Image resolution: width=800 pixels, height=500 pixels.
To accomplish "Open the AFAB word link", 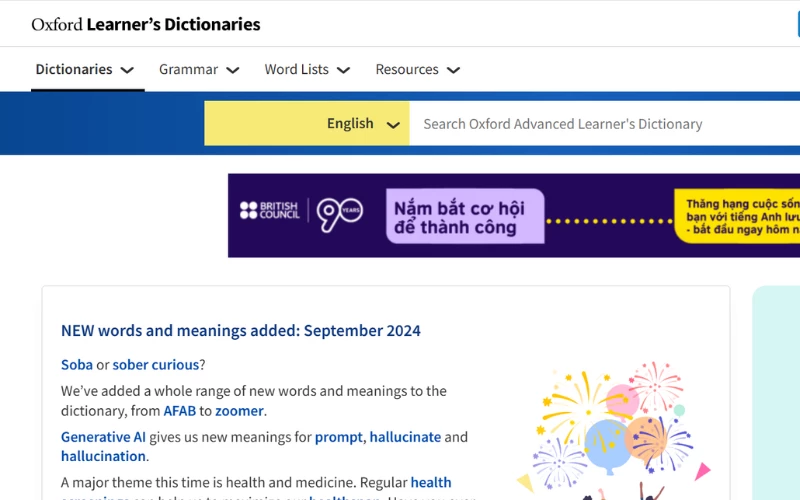I will 180,411.
